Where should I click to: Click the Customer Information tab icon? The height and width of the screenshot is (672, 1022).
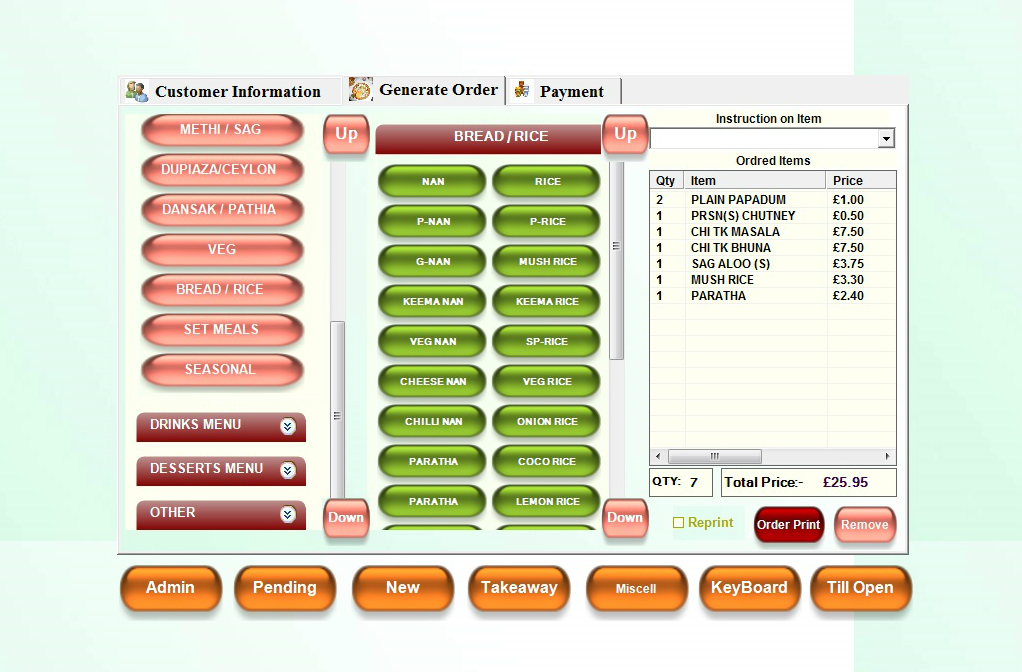[136, 91]
